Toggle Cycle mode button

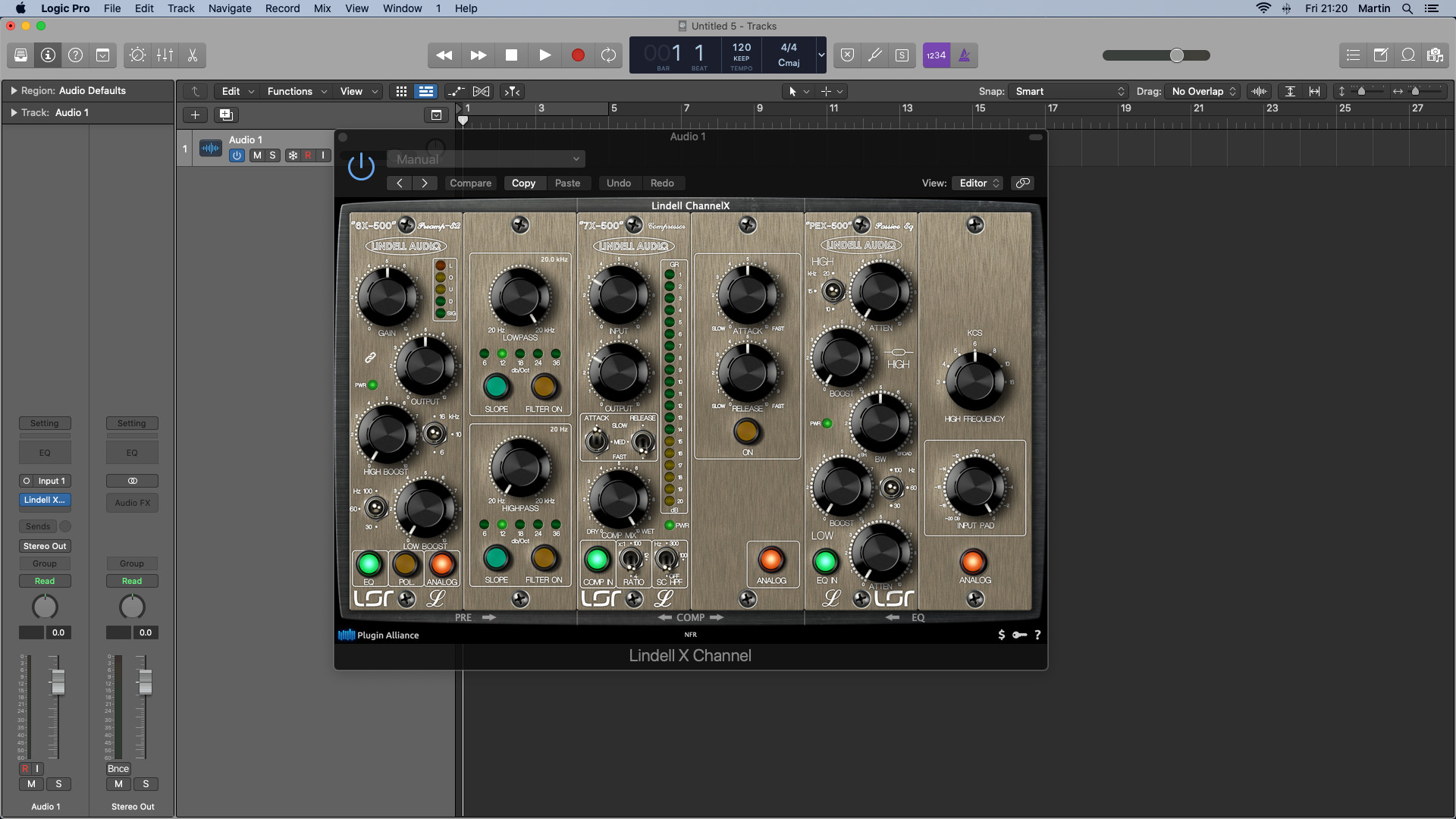pos(608,55)
